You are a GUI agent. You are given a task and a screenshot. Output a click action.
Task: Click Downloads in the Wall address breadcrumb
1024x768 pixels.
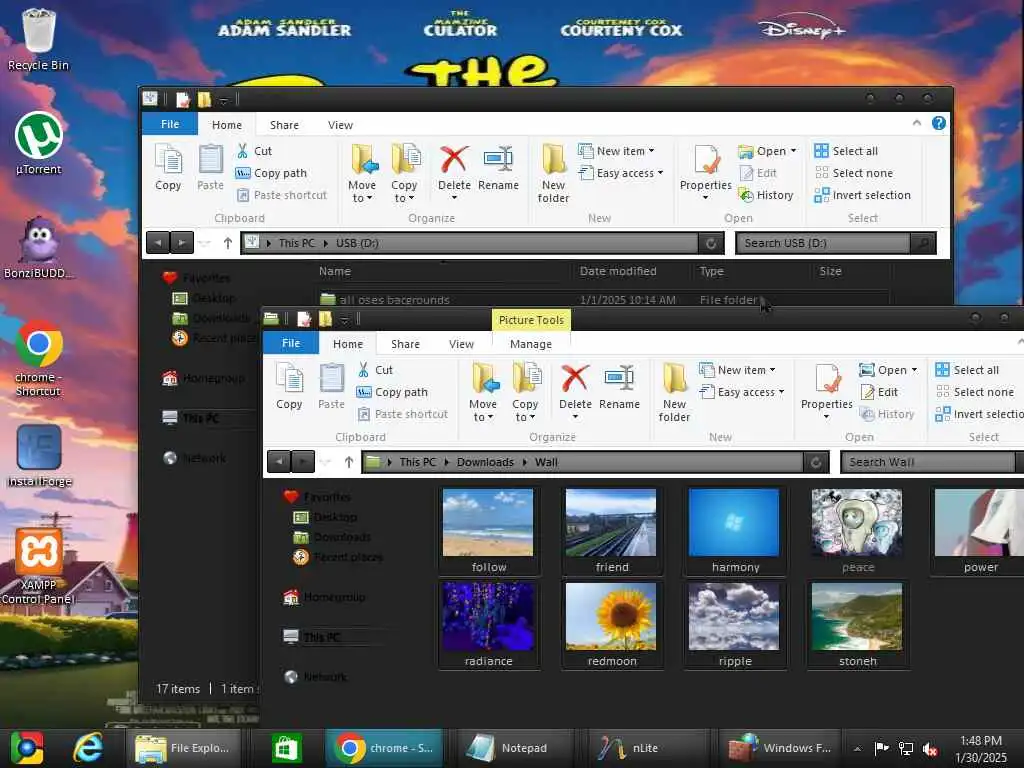click(x=485, y=462)
